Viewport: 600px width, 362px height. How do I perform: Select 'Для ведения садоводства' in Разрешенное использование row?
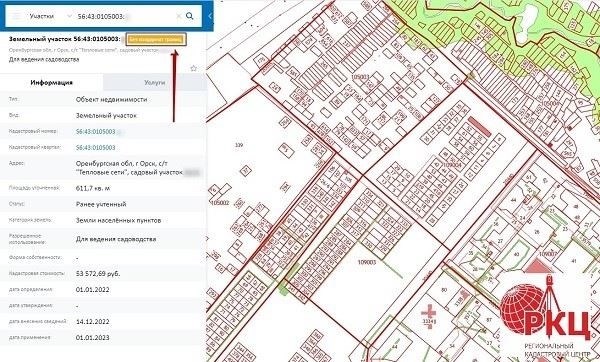[116, 239]
